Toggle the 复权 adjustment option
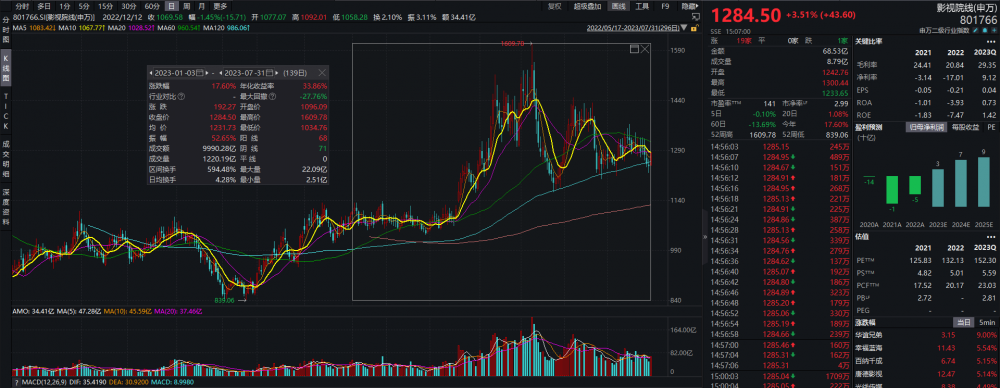1000x388 pixels. coord(555,6)
